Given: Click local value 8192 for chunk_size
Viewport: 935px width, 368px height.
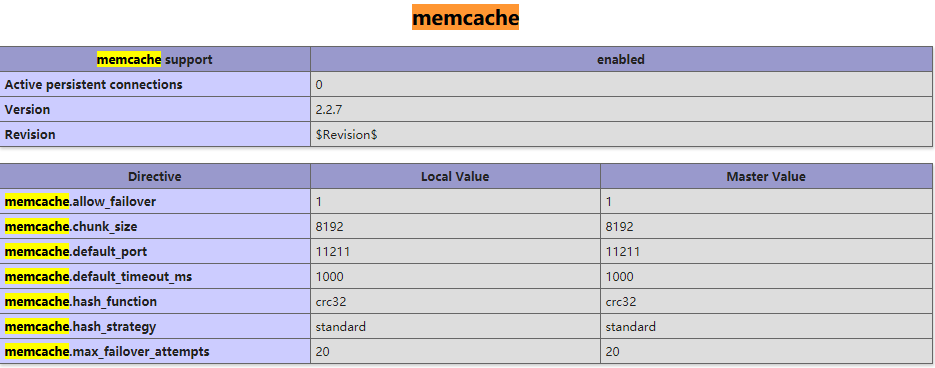Looking at the screenshot, I should coord(330,227).
